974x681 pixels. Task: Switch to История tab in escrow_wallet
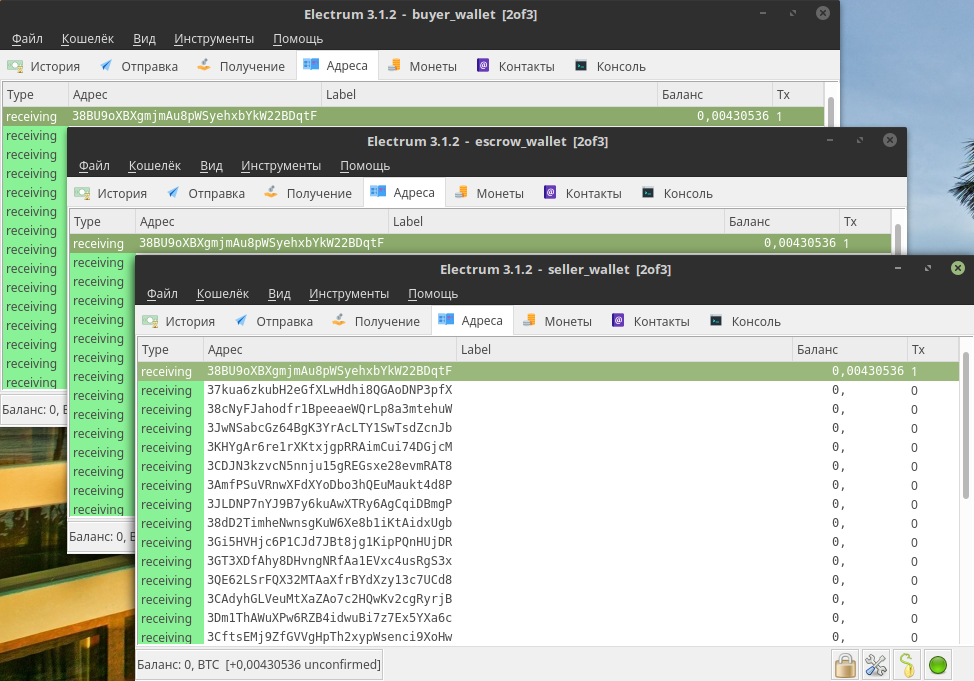tap(111, 193)
